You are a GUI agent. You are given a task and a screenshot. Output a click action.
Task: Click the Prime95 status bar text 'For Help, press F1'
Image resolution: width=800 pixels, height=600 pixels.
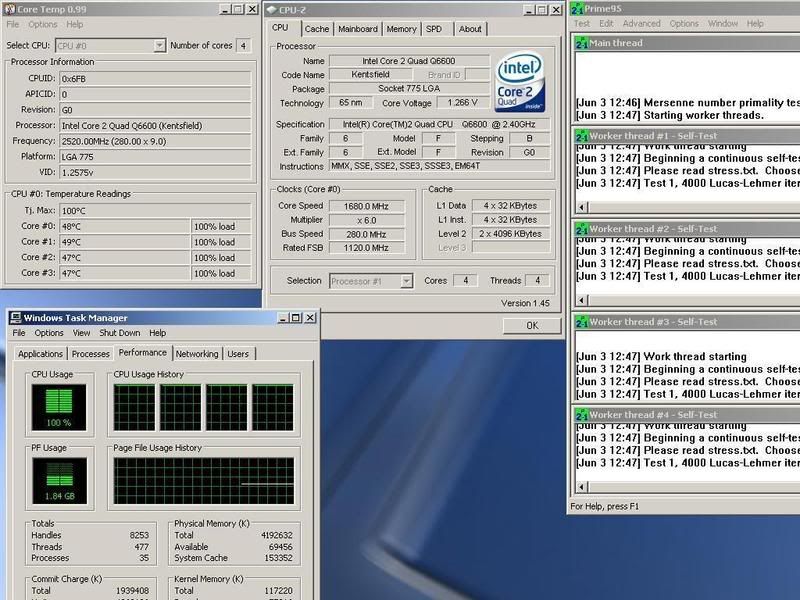[x=605, y=507]
